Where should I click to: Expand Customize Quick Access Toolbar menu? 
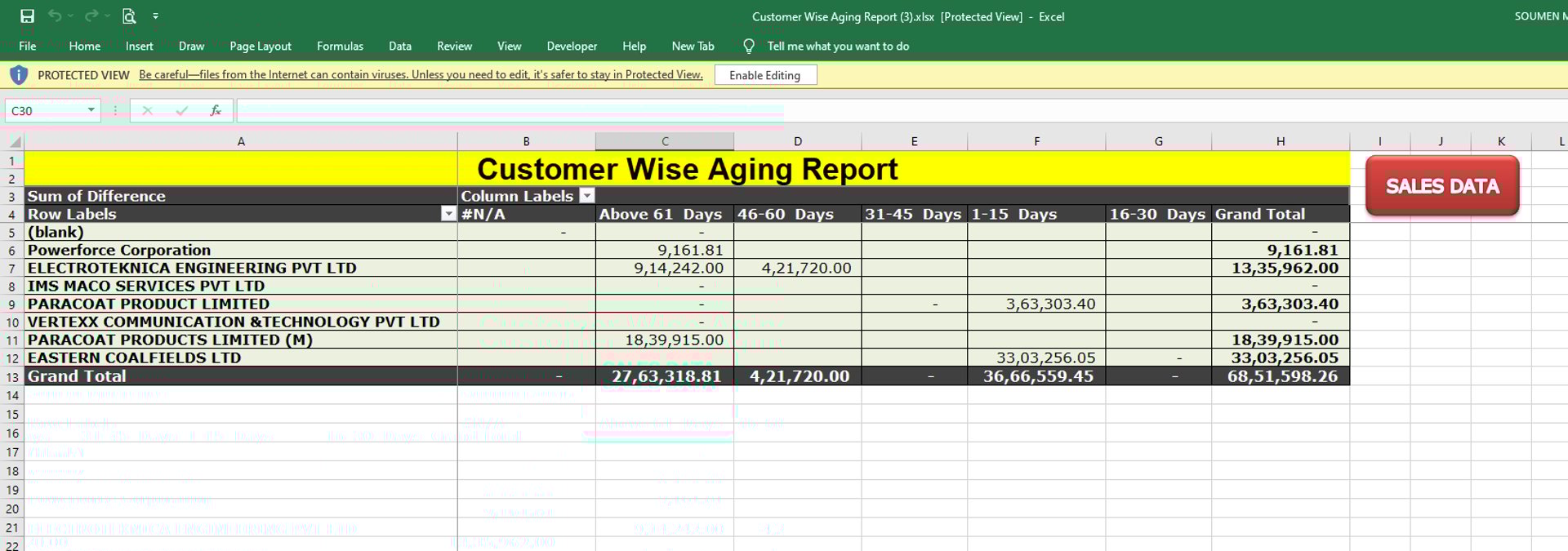tap(156, 16)
